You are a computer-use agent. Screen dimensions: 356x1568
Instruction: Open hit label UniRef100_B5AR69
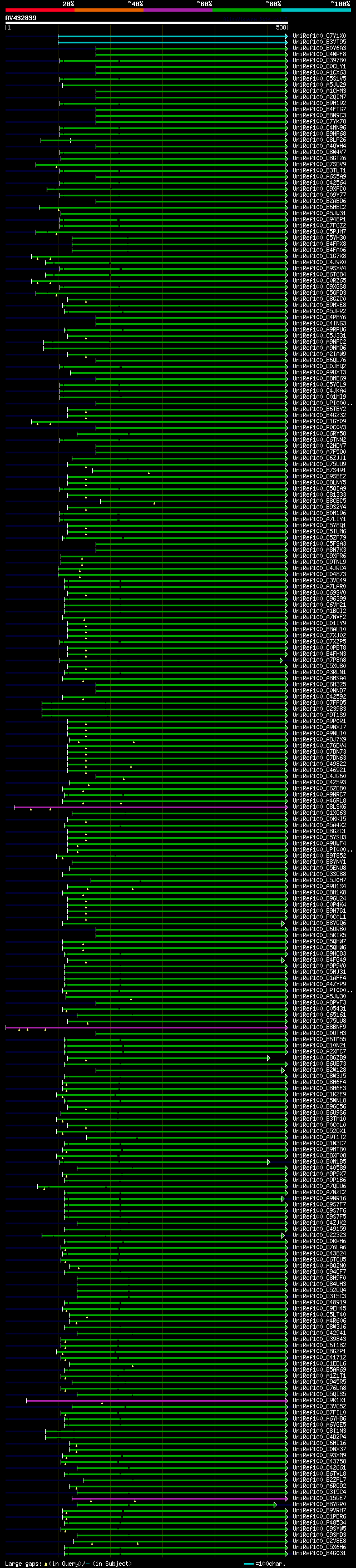pyautogui.click(x=319, y=1370)
